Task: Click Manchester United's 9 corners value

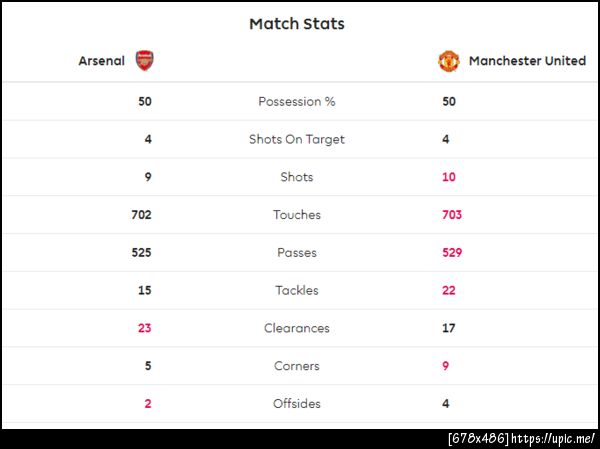Action: (x=446, y=366)
